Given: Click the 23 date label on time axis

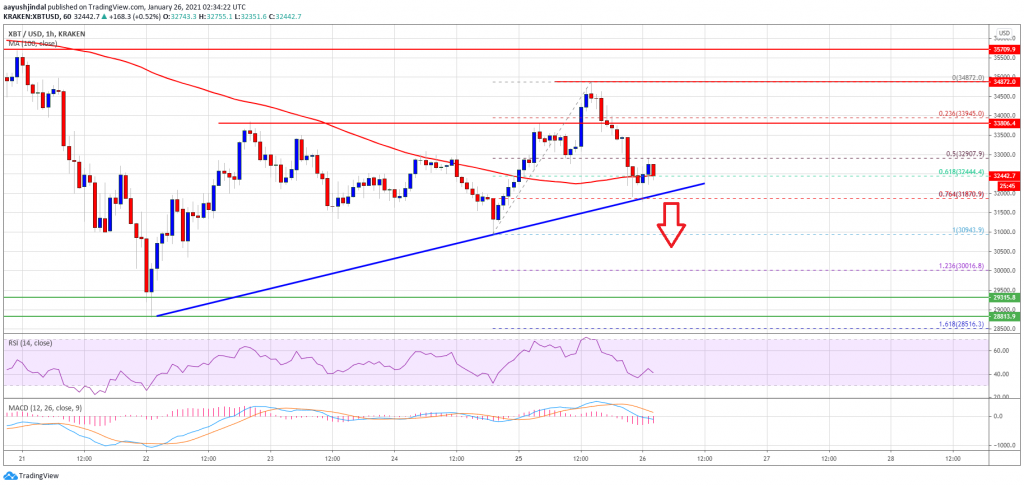Looking at the screenshot, I should click(x=270, y=457).
